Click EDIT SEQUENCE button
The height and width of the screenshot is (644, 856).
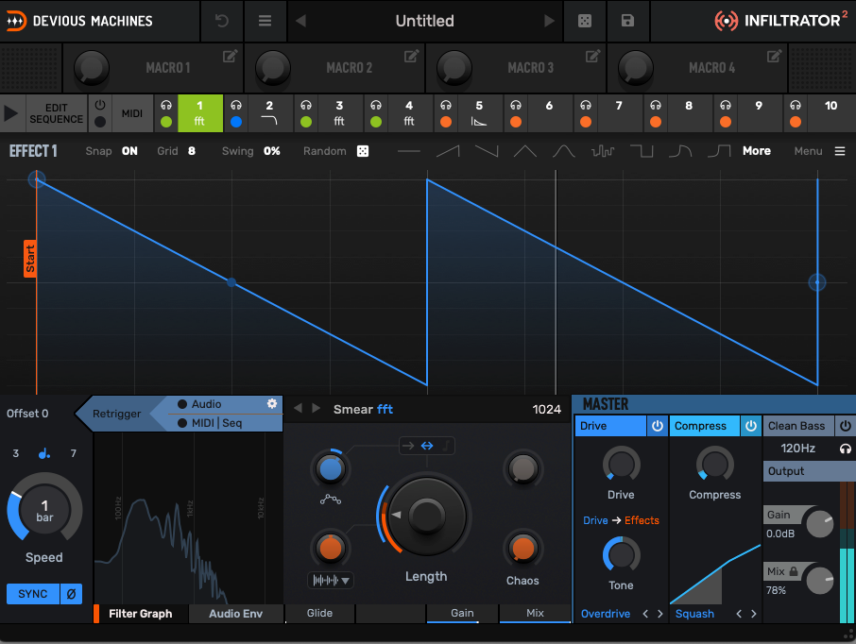[x=56, y=113]
